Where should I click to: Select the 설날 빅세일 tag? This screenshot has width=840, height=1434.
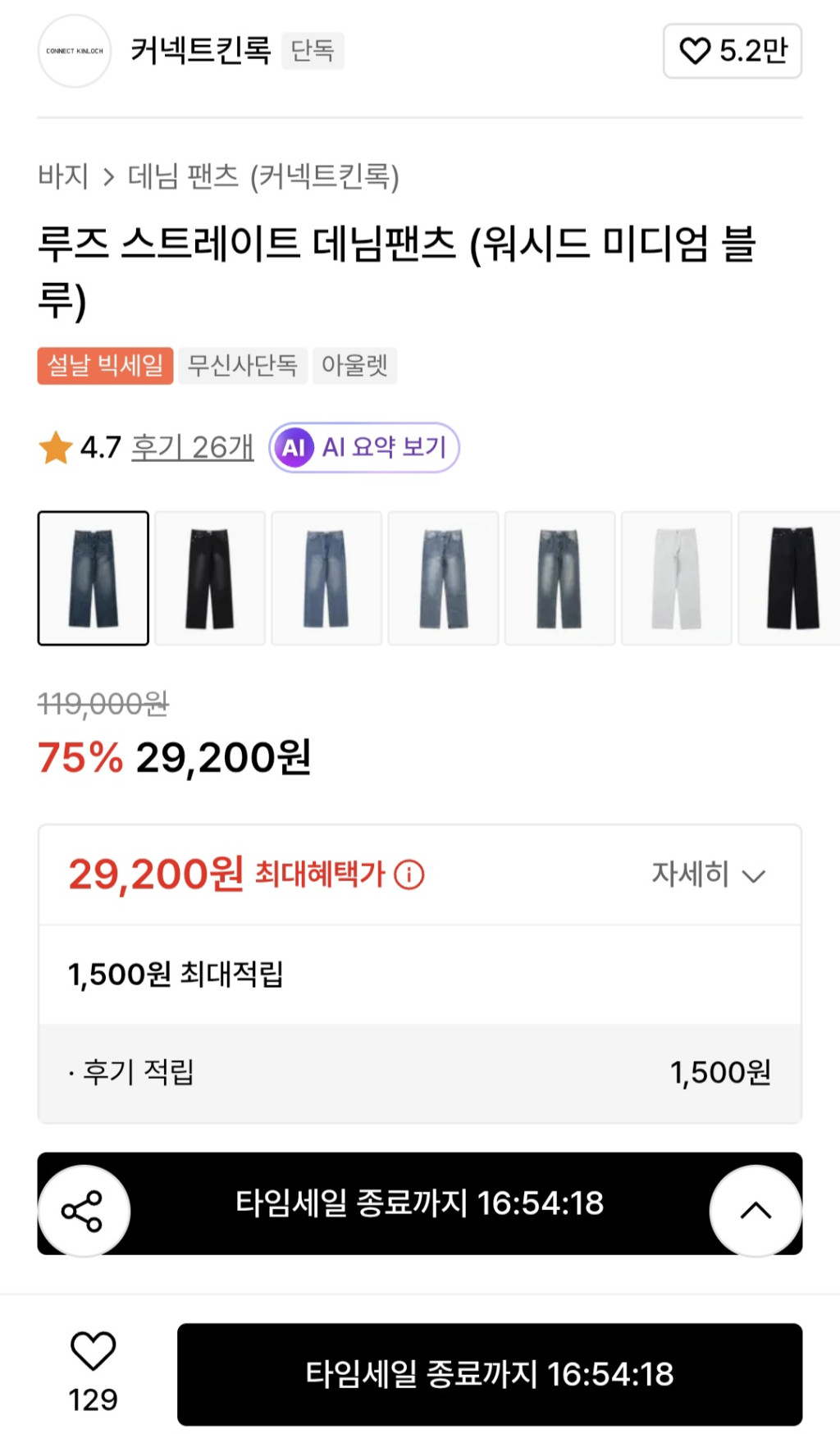tap(105, 365)
